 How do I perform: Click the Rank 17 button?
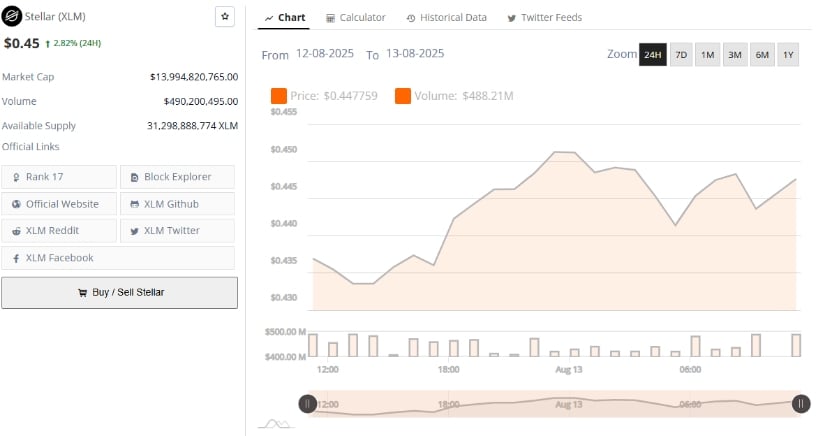pyautogui.click(x=59, y=177)
